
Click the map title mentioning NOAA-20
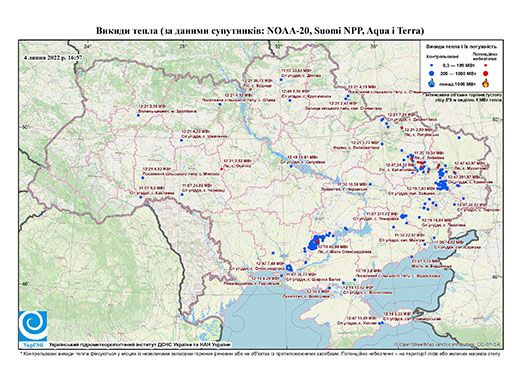point(260,31)
